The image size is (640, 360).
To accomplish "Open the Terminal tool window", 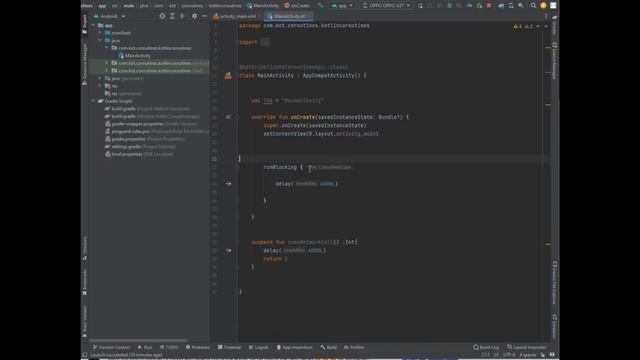I will click(x=229, y=347).
